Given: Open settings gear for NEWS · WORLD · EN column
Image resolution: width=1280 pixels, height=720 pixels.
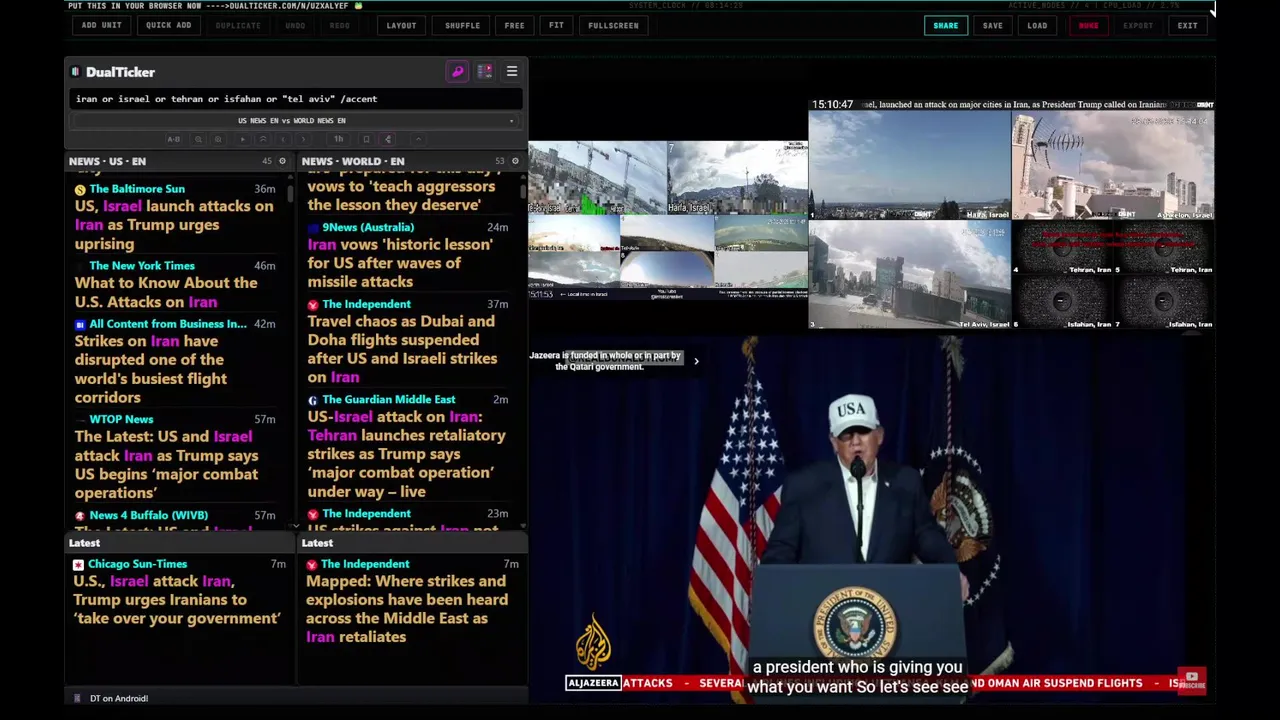Looking at the screenshot, I should 515,161.
